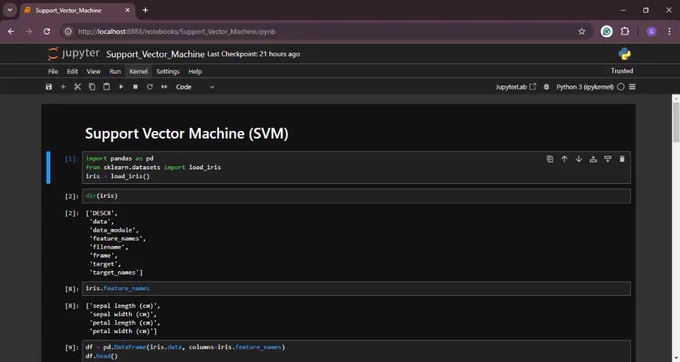
Task: Click the kernel status circle indicator
Action: pyautogui.click(x=621, y=87)
